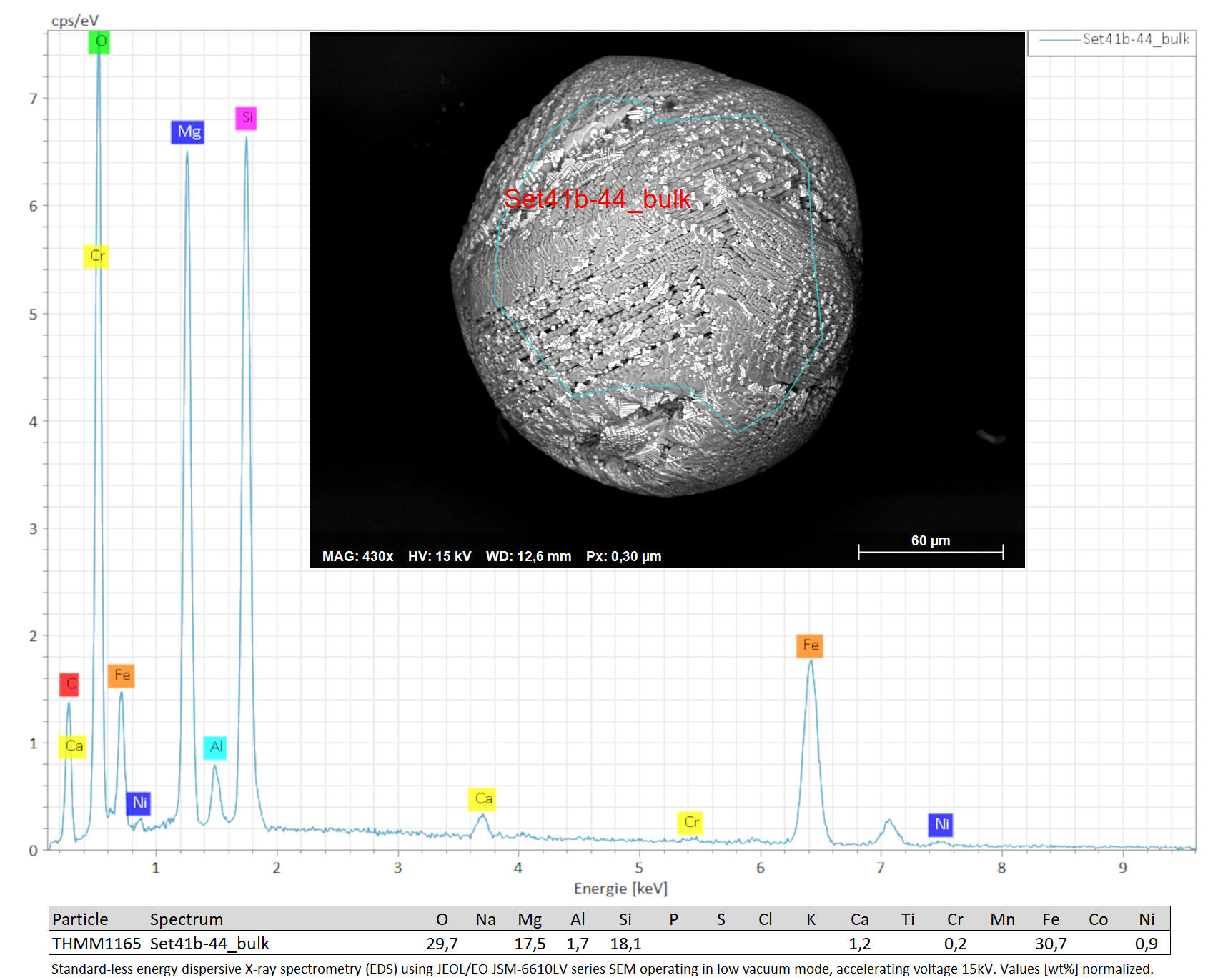This screenshot has width=1213, height=980.
Task: Click the Na column header
Action: tap(485, 919)
